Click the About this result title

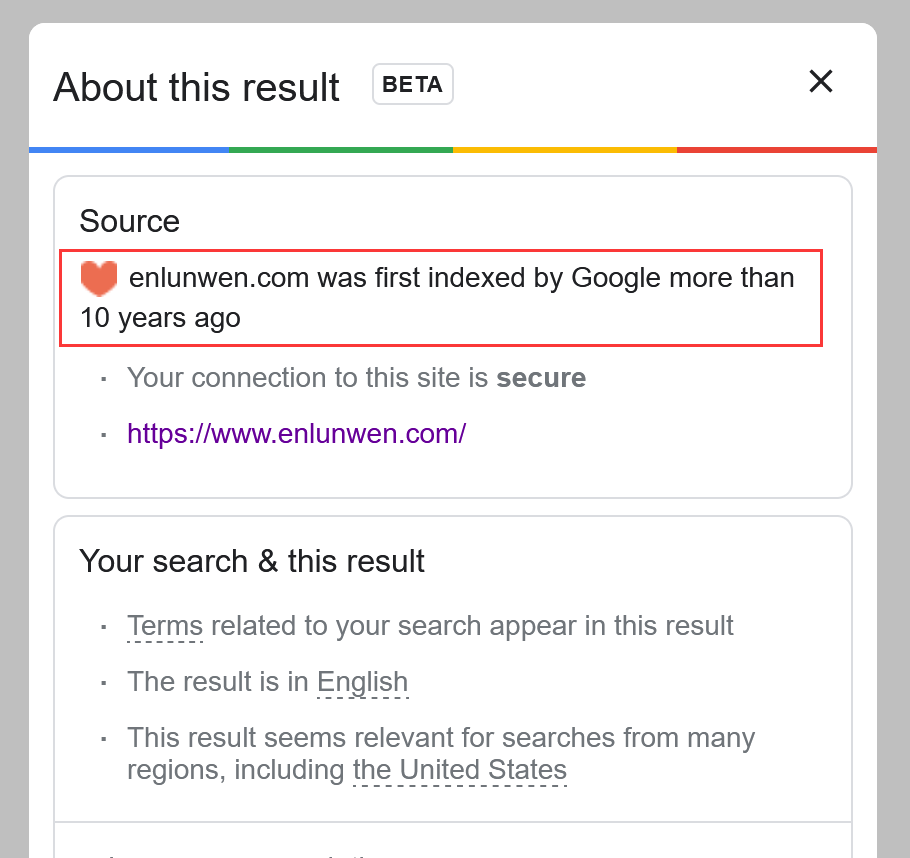point(196,87)
